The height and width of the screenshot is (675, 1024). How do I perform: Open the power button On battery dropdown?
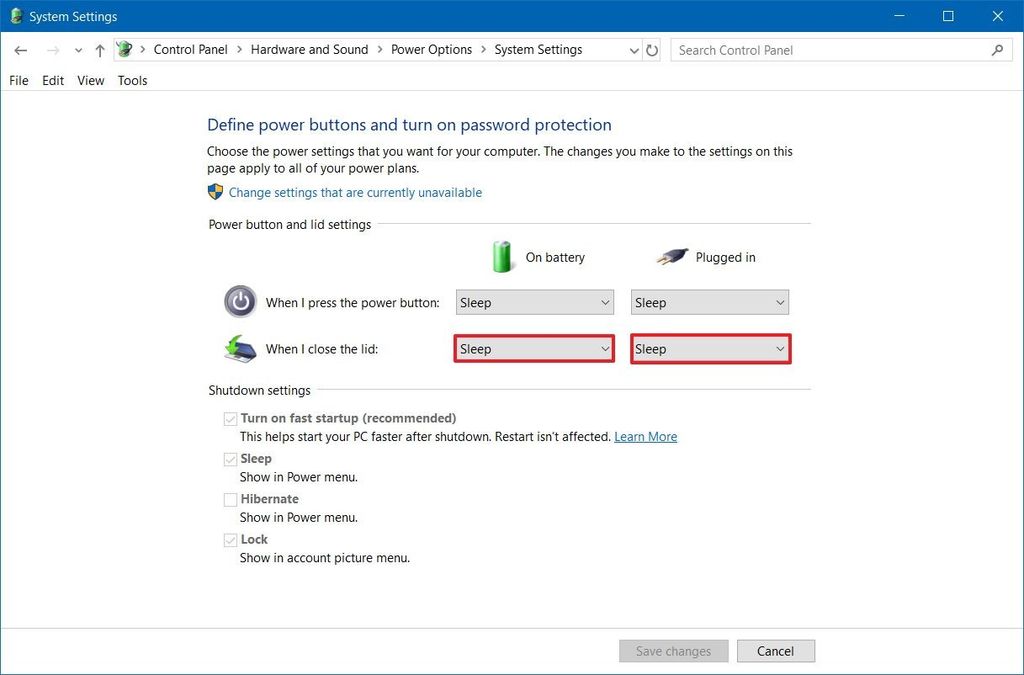coord(534,301)
